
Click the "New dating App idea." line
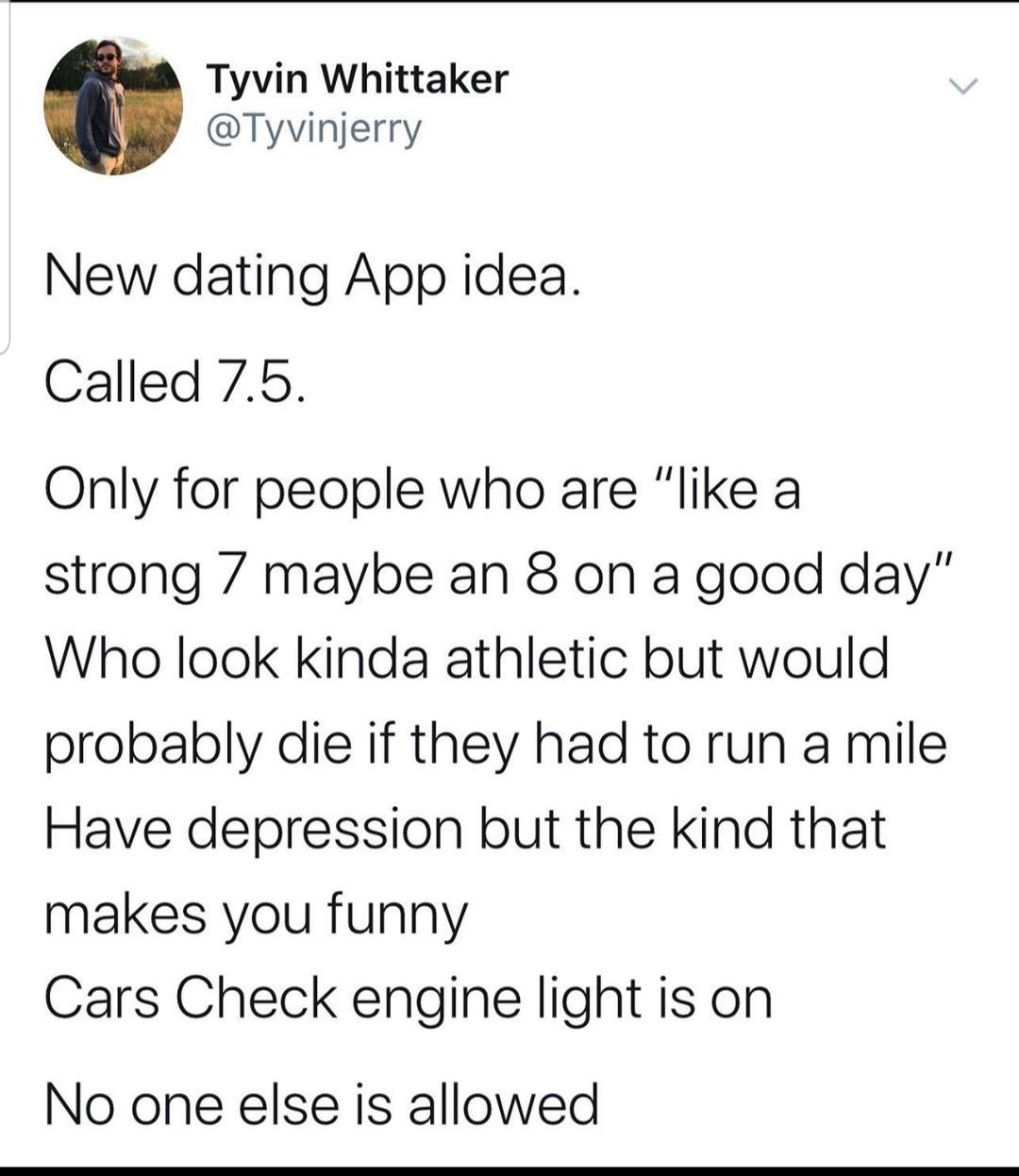pyautogui.click(x=309, y=276)
